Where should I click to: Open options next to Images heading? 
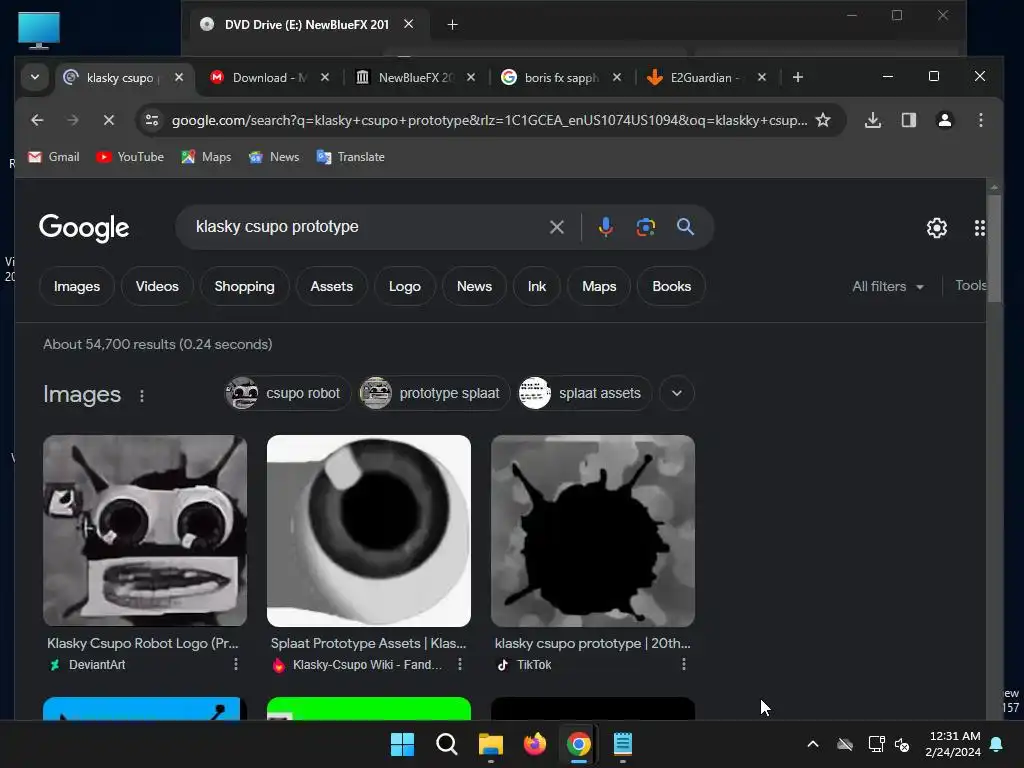pyautogui.click(x=142, y=396)
